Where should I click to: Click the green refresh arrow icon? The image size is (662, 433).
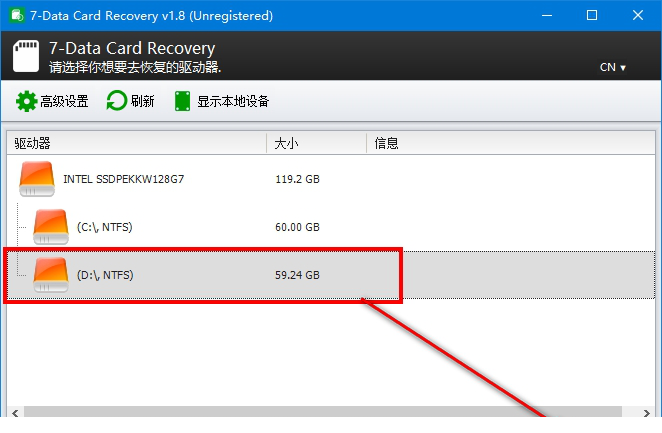(x=117, y=101)
